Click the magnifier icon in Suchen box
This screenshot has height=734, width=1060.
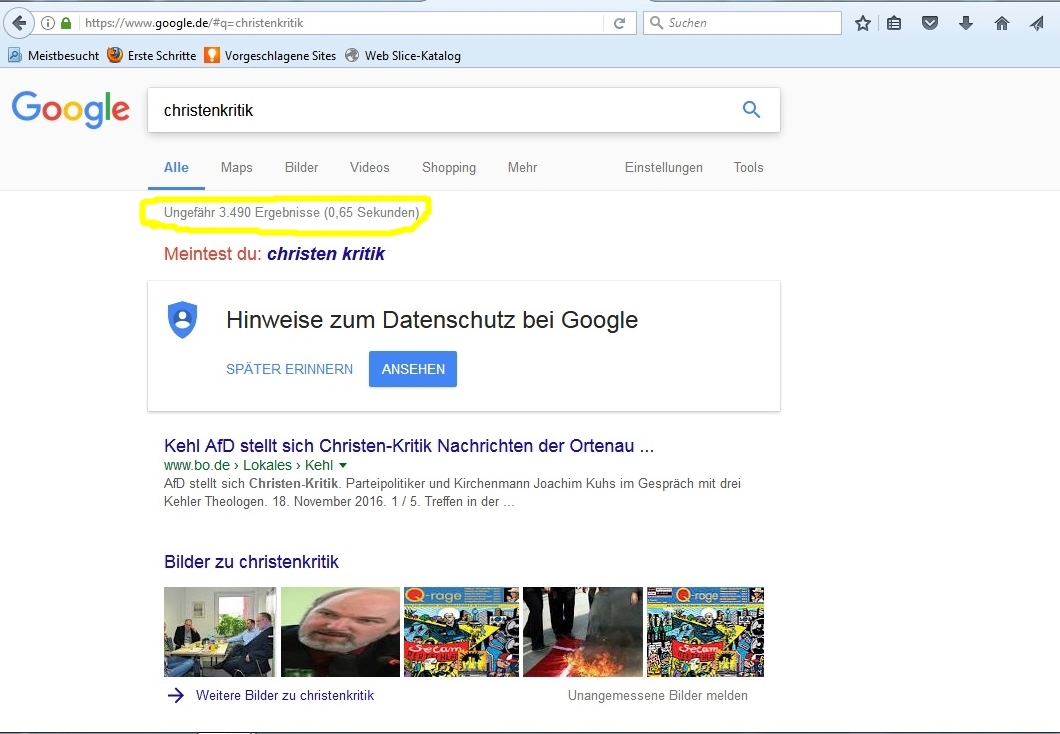pos(656,22)
